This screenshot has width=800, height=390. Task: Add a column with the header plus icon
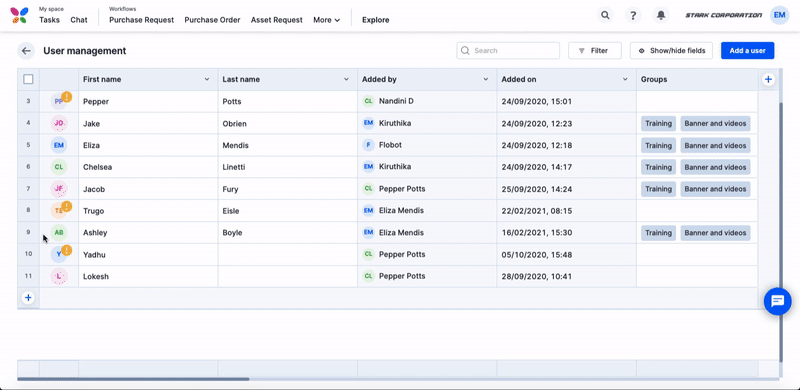(768, 80)
